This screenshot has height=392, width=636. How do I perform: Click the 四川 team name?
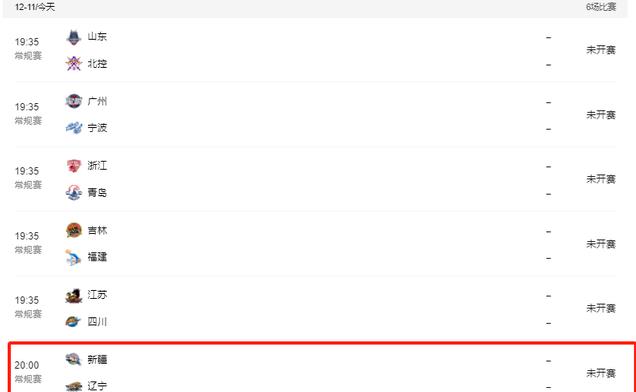[97, 322]
